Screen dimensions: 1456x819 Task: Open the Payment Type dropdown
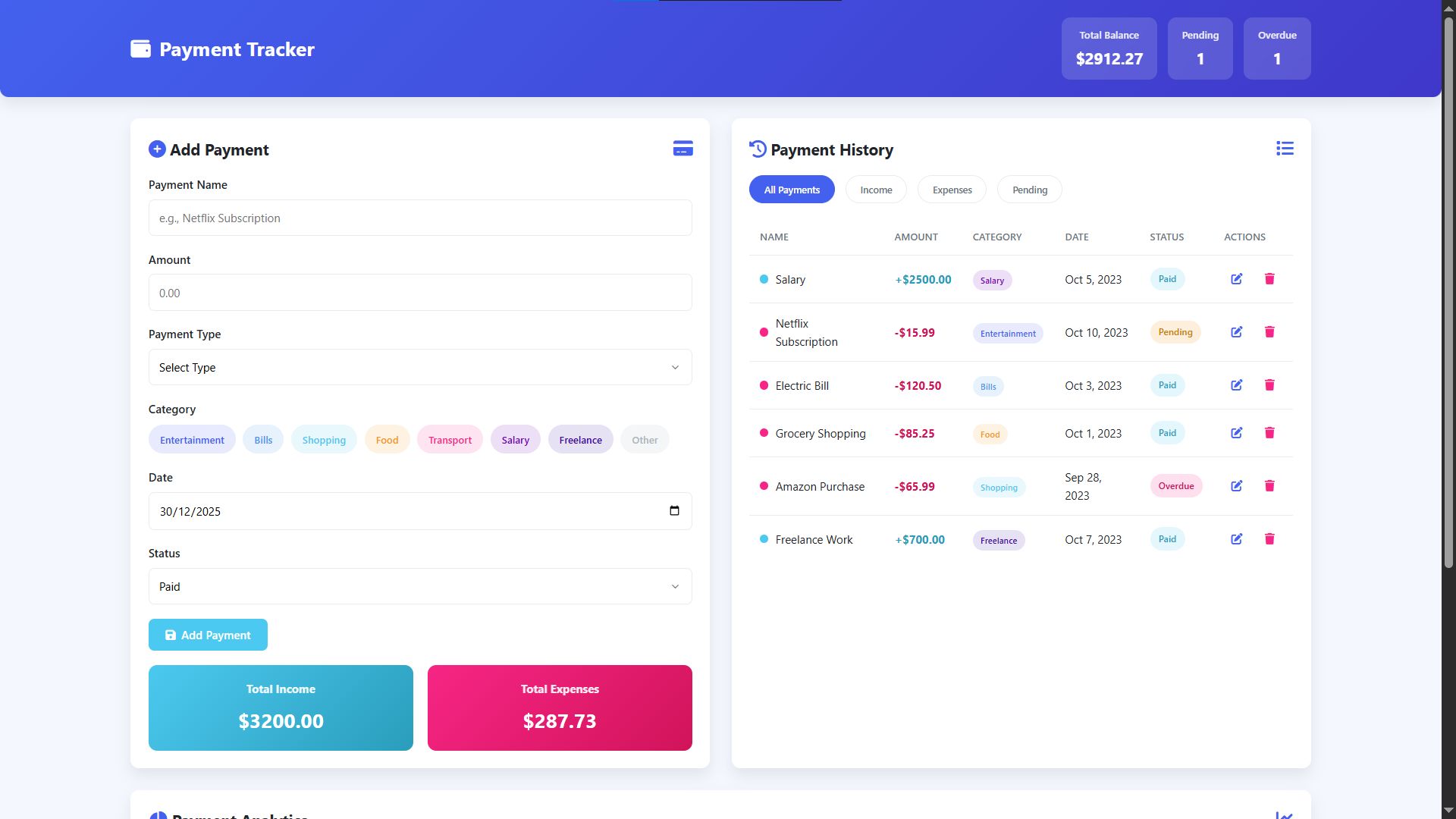420,367
